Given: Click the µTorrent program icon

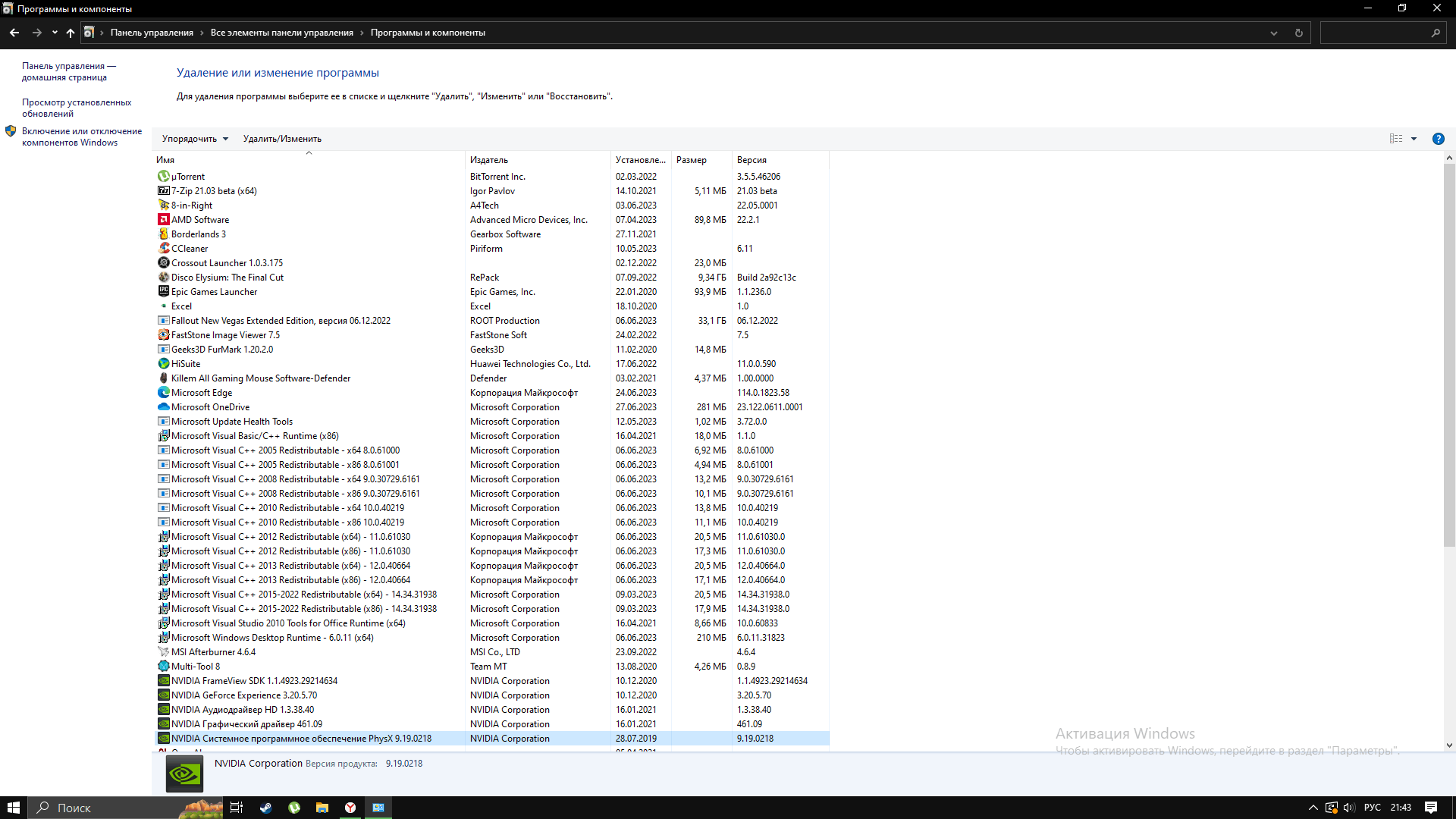Looking at the screenshot, I should 163,177.
